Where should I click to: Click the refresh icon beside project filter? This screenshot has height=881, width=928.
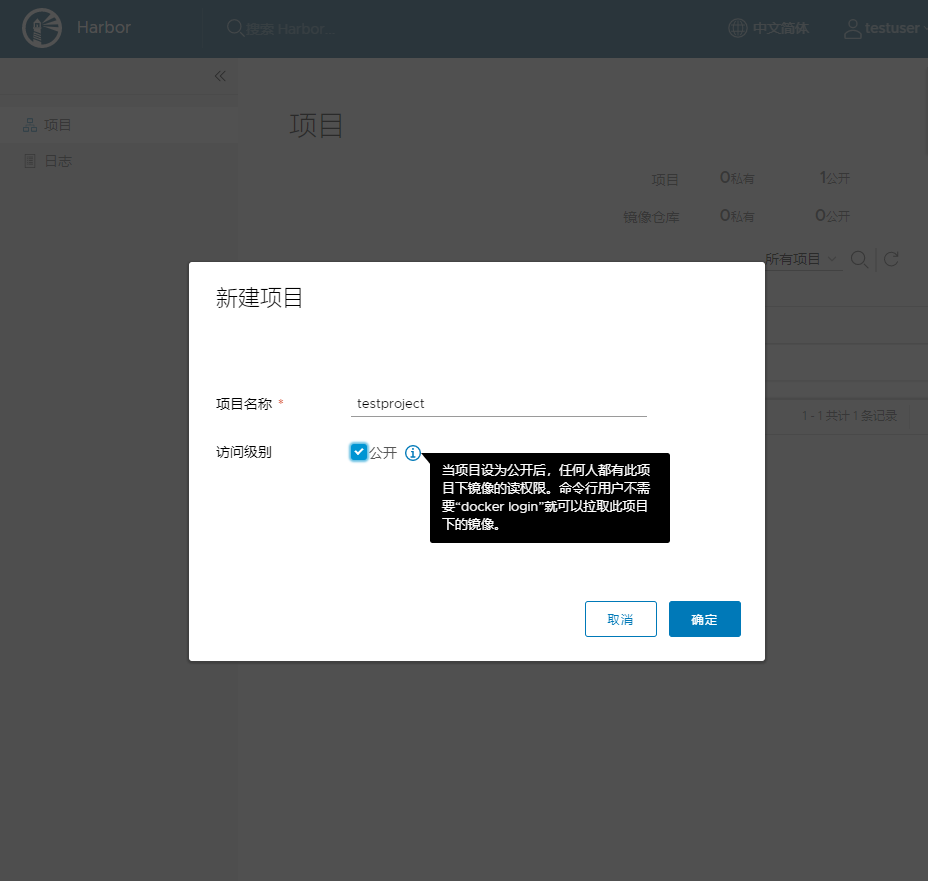pos(891,259)
